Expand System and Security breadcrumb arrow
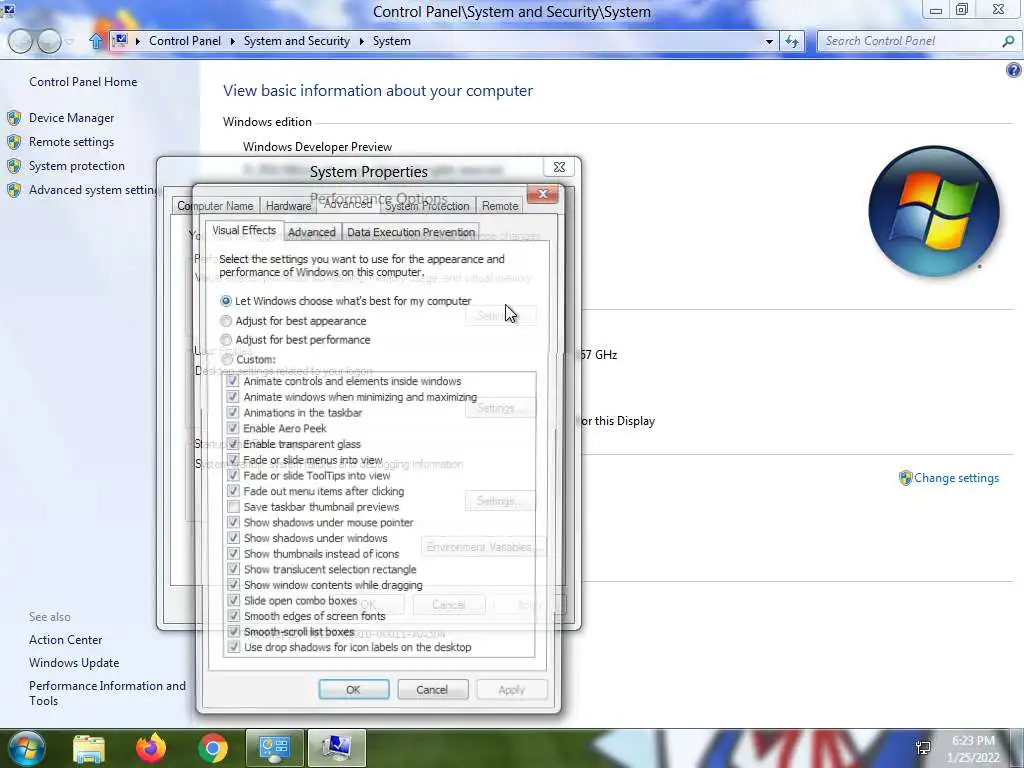Viewport: 1024px width, 768px height. [x=361, y=41]
